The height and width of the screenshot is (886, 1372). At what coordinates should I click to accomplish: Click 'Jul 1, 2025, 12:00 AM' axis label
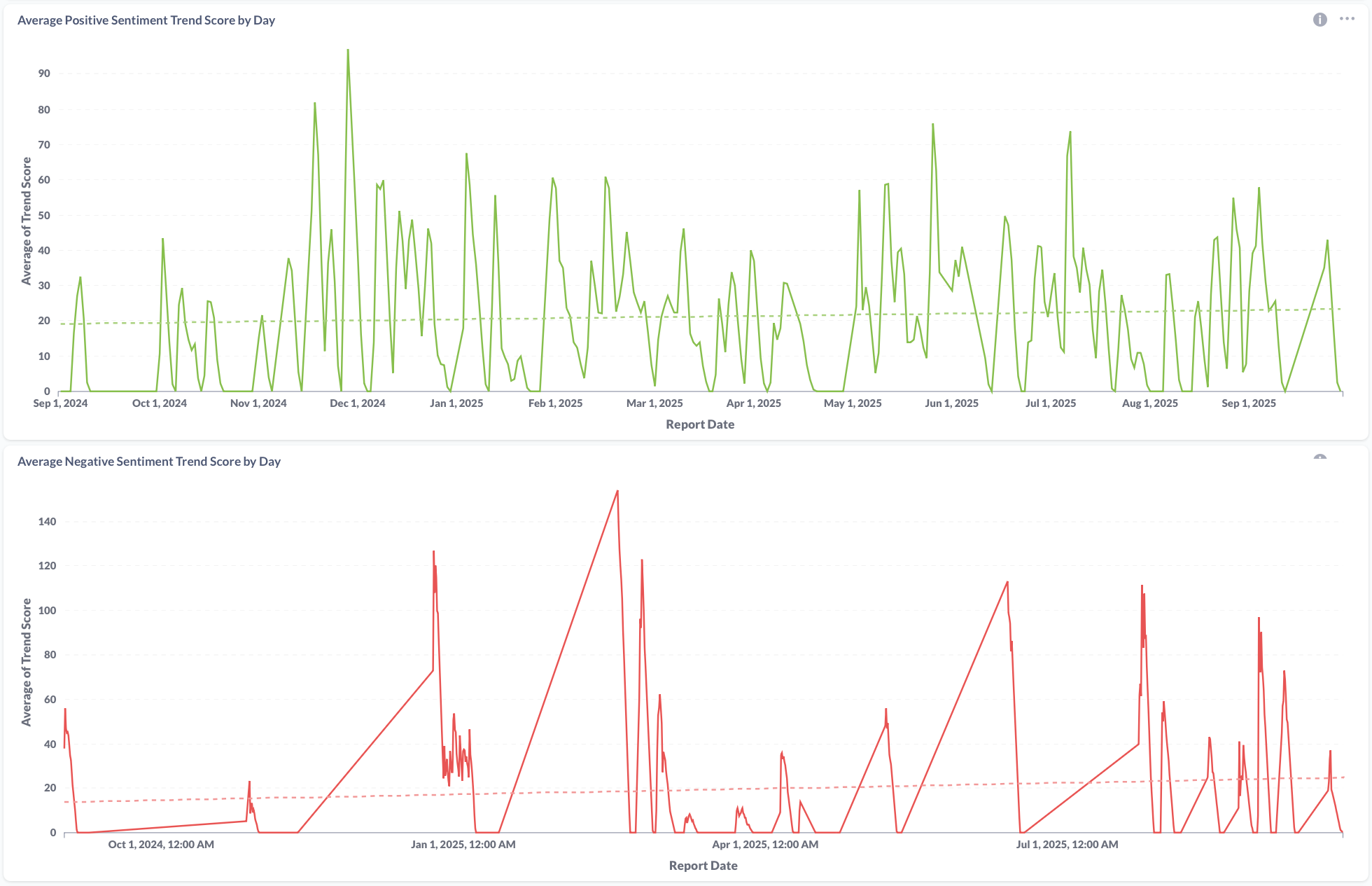pyautogui.click(x=1067, y=845)
